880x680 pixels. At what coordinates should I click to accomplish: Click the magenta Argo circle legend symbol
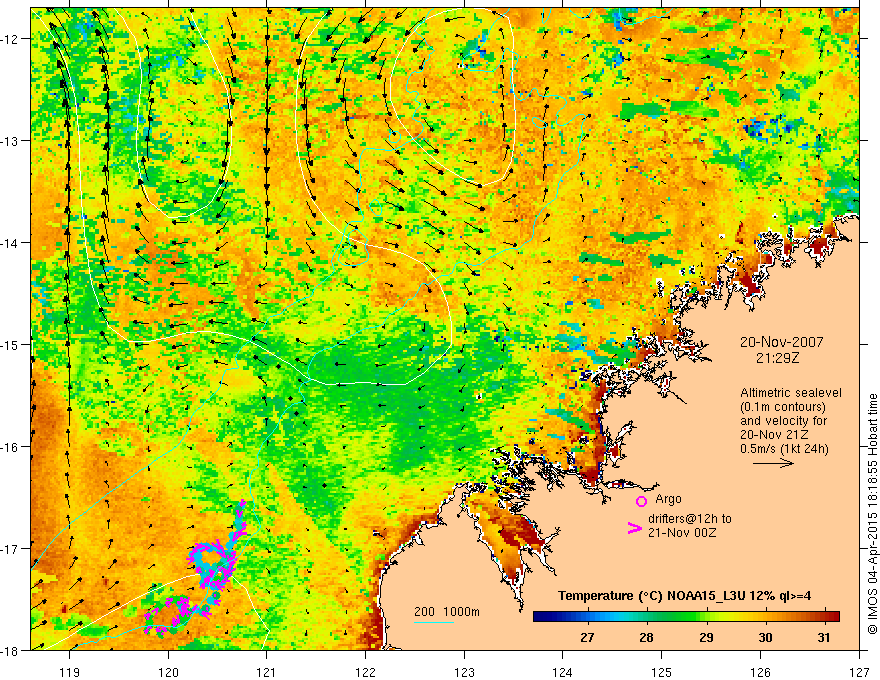[641, 501]
